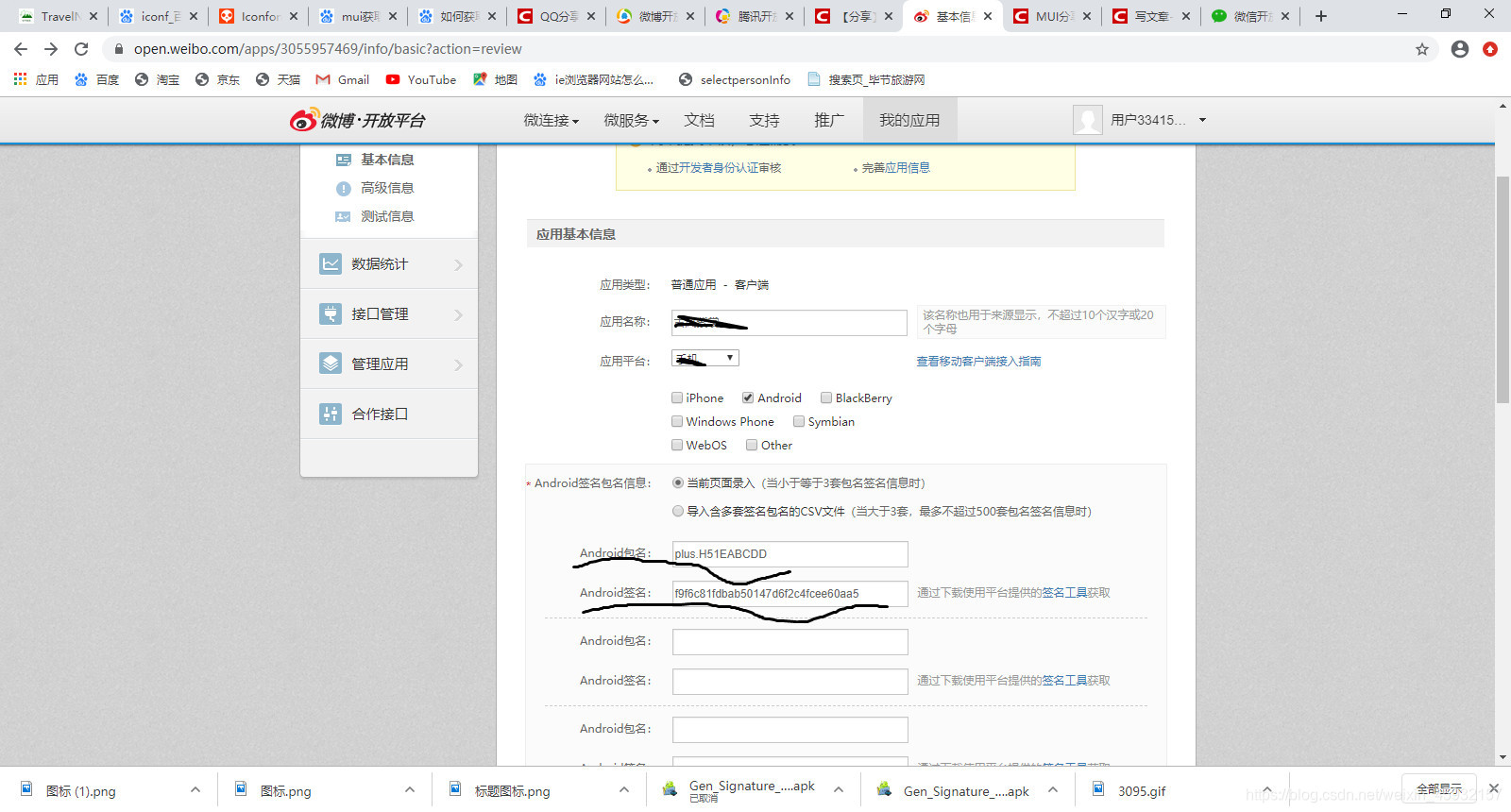1511x812 pixels.
Task: Click 全部显示 downloads button
Action: coord(1439,788)
